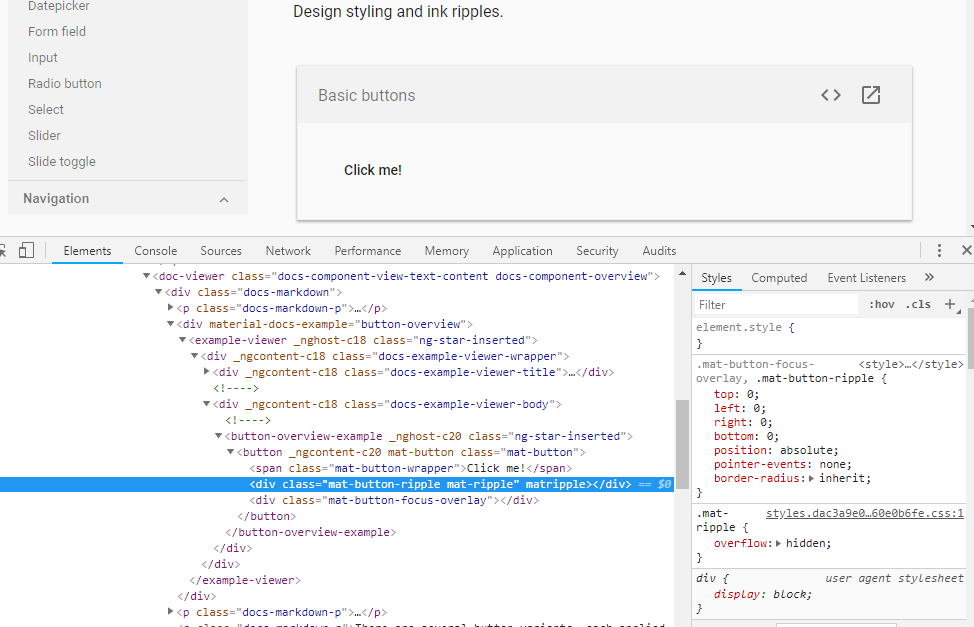The image size is (974, 627).
Task: Switch to the Console tab
Action: coord(155,250)
